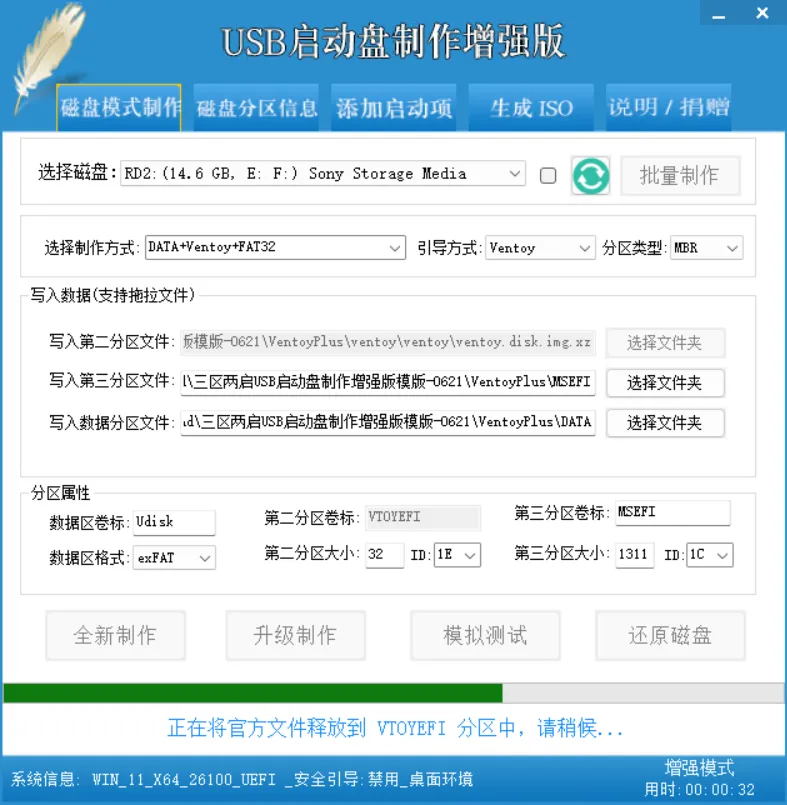Click the green refresh disk list icon

click(x=591, y=175)
